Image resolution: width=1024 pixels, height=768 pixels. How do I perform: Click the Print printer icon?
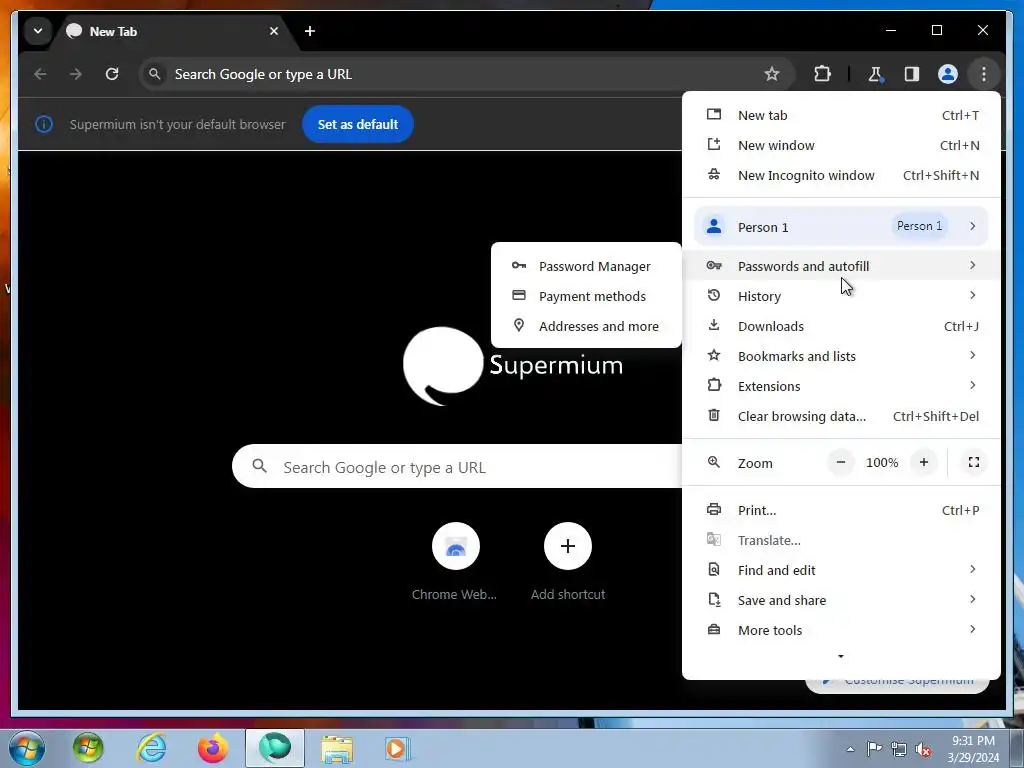coord(714,509)
